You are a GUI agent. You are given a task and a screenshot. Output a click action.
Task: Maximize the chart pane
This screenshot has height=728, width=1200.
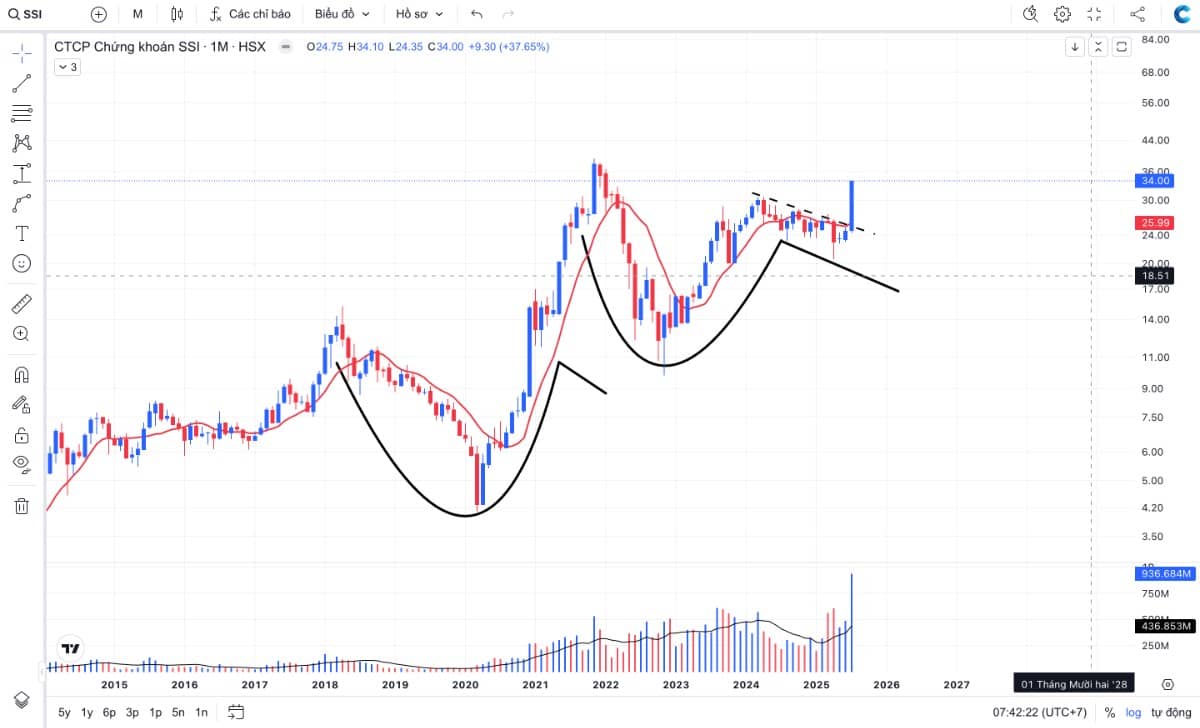[x=1122, y=46]
